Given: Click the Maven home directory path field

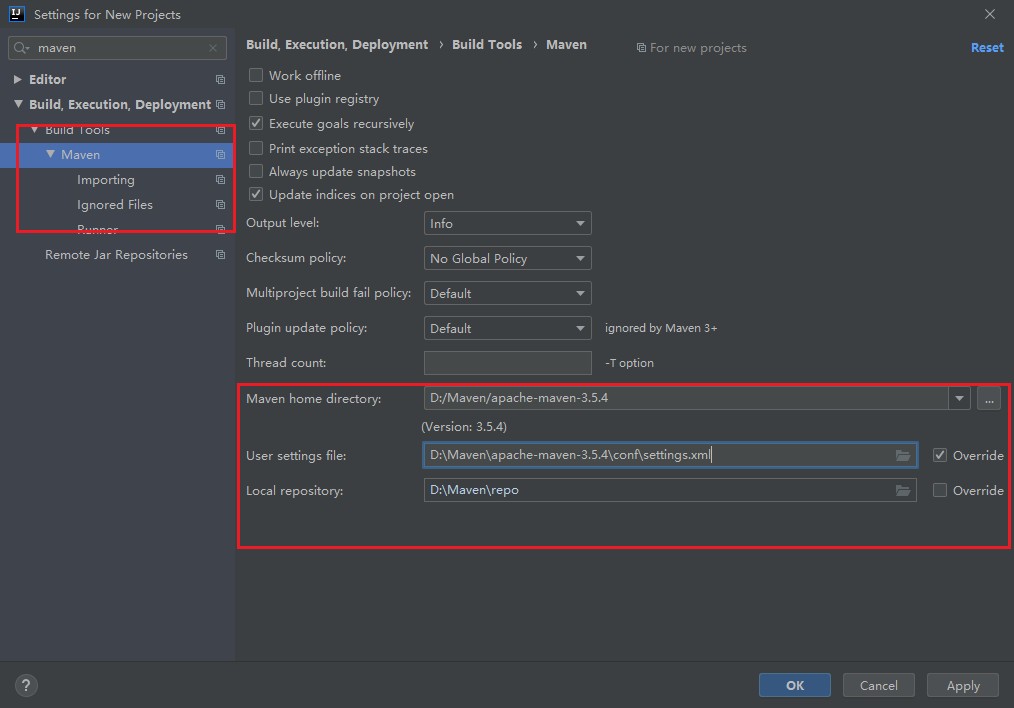Looking at the screenshot, I should (686, 398).
